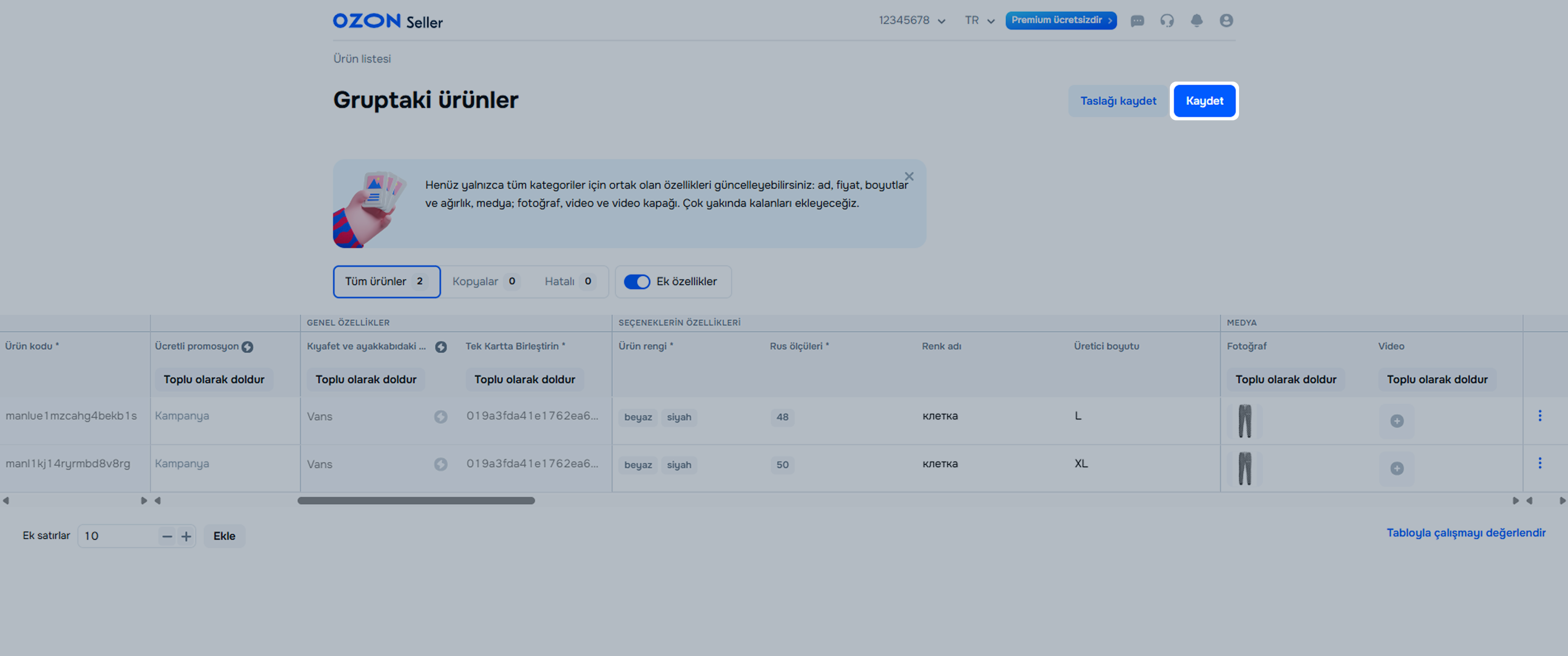Viewport: 1568px width, 656px height.
Task: Open the TR language dropdown
Action: point(979,21)
